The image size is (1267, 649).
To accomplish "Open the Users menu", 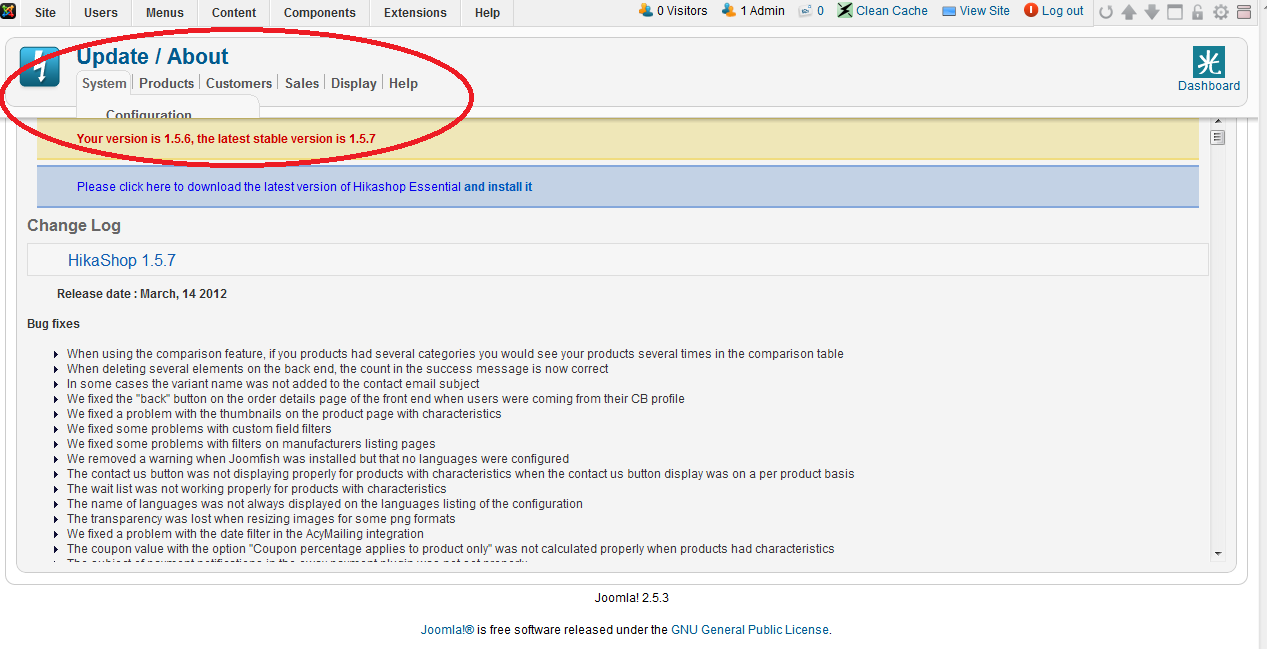I will pos(101,13).
